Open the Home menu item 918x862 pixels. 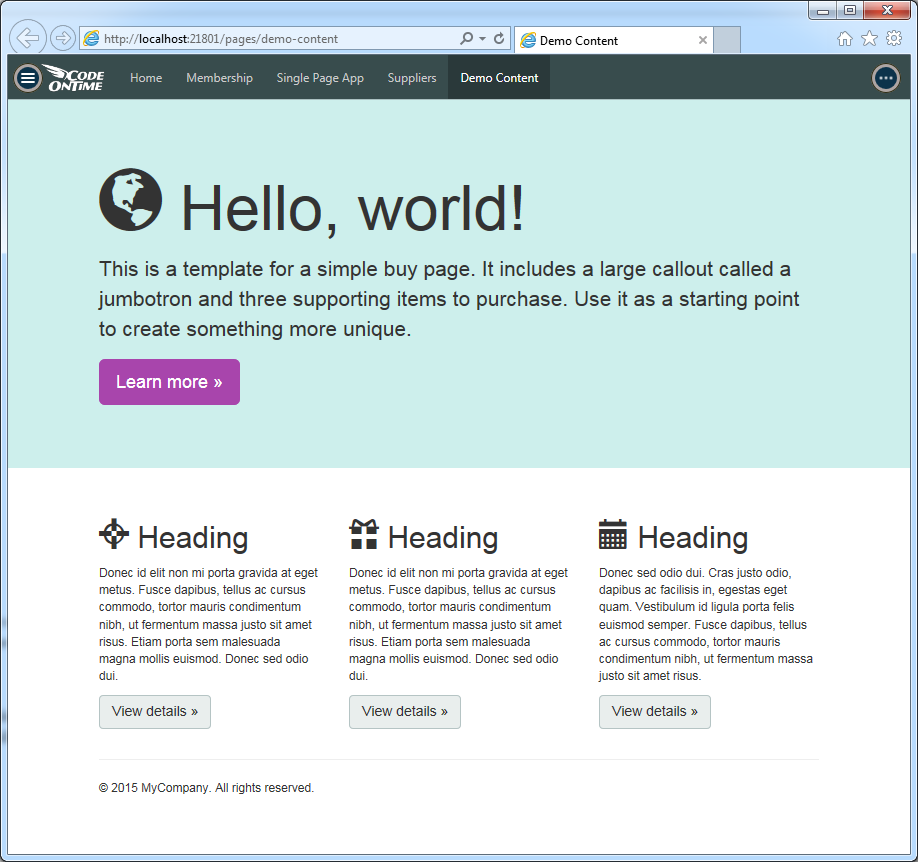pos(146,77)
